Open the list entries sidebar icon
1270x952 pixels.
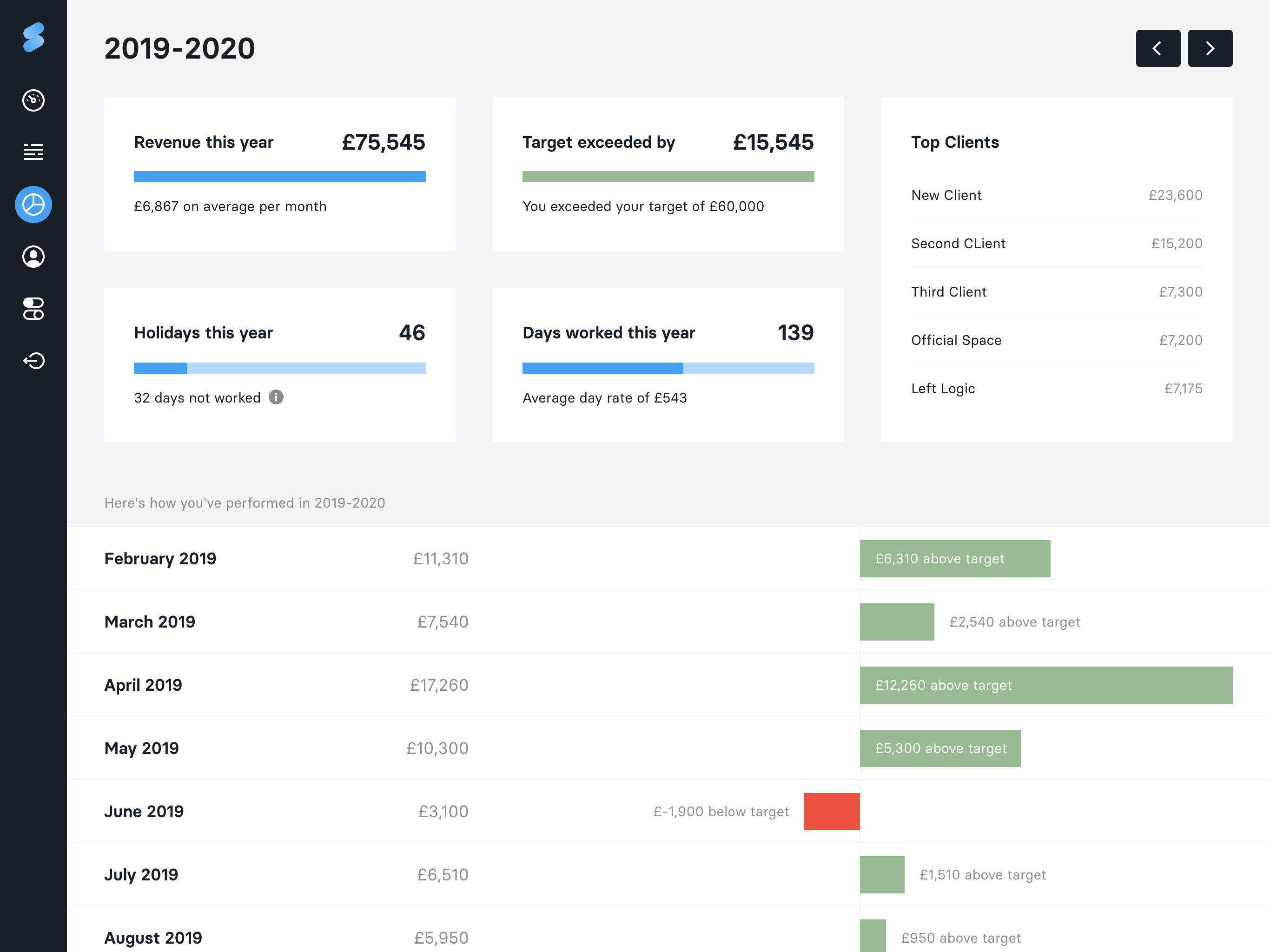coord(33,152)
